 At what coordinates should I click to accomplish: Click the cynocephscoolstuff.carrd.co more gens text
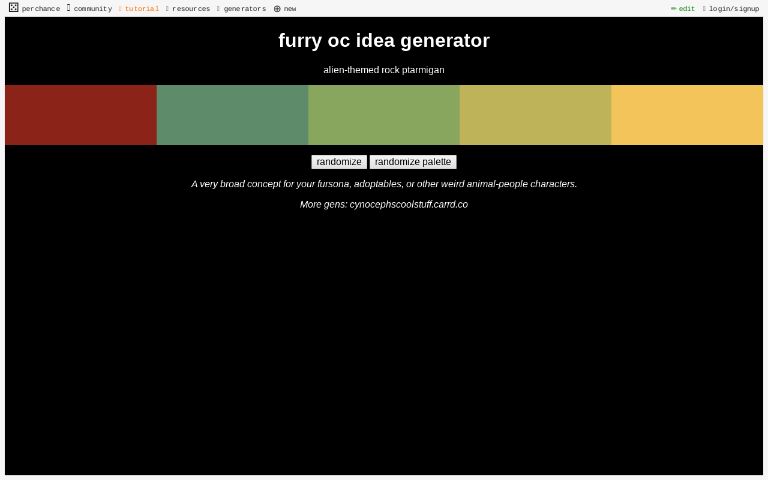point(408,204)
